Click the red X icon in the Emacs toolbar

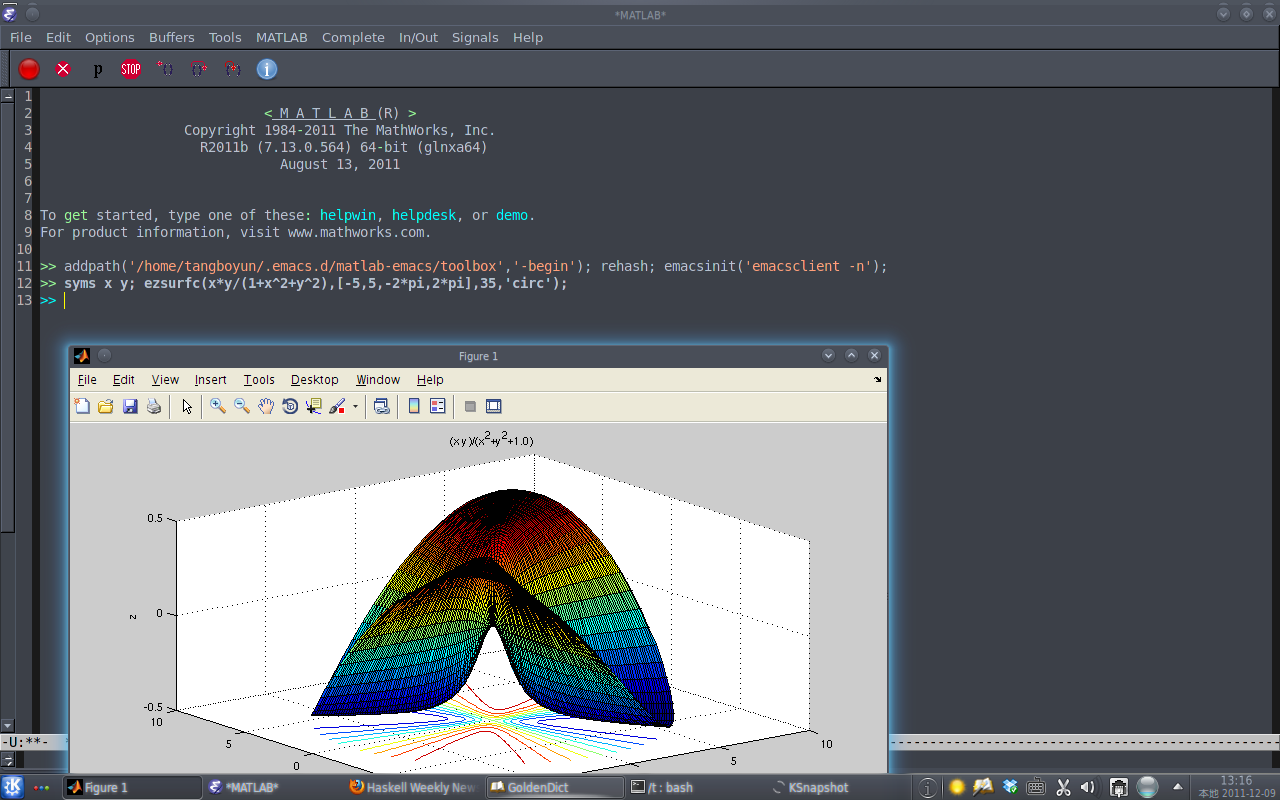point(63,69)
